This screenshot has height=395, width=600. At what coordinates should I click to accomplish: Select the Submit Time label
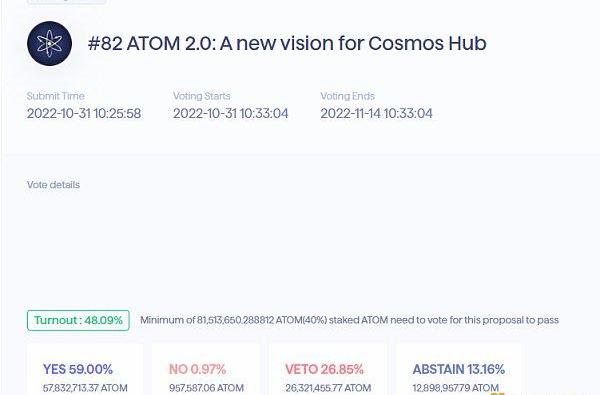(55, 96)
